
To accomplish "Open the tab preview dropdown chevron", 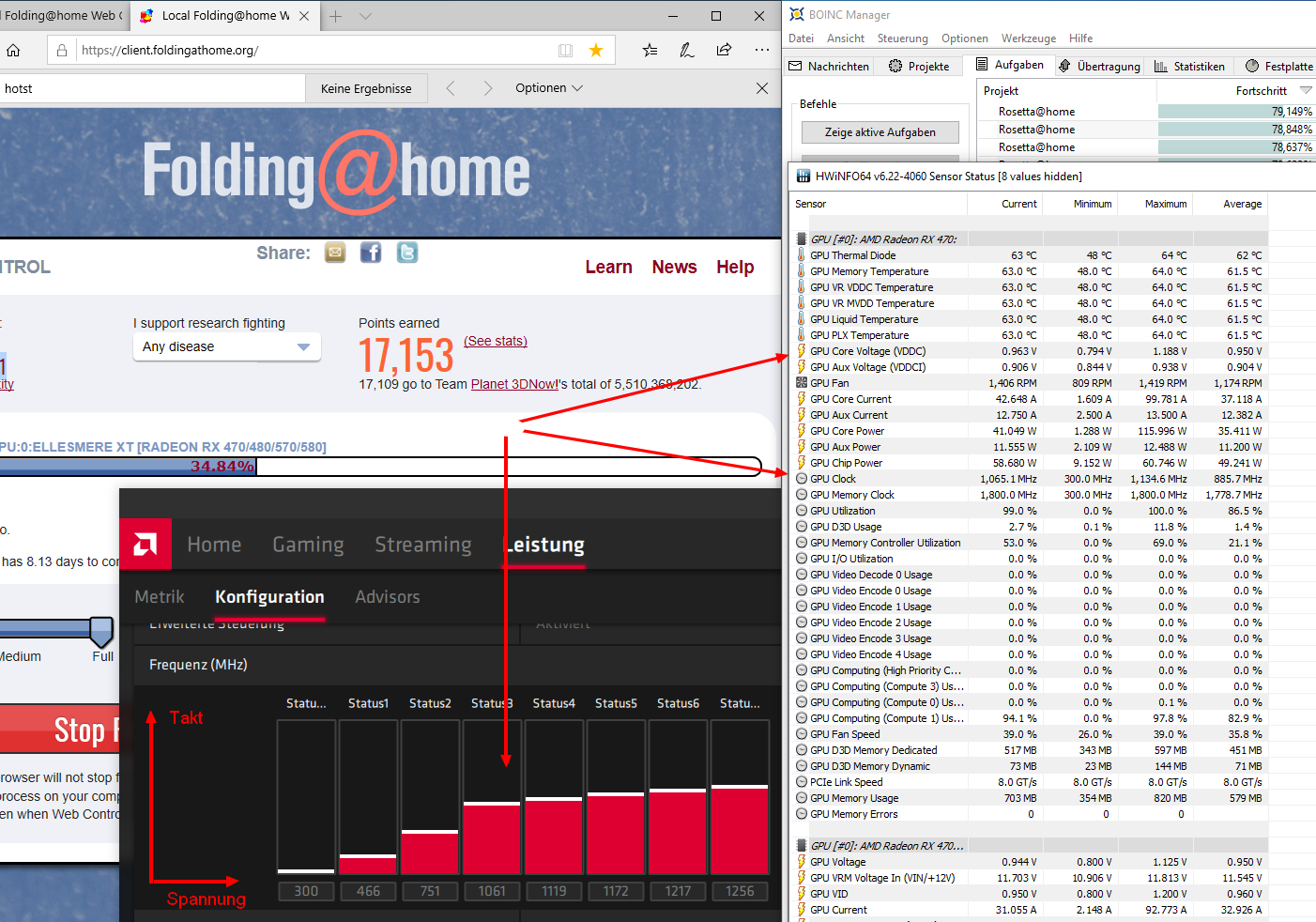I will [x=365, y=16].
